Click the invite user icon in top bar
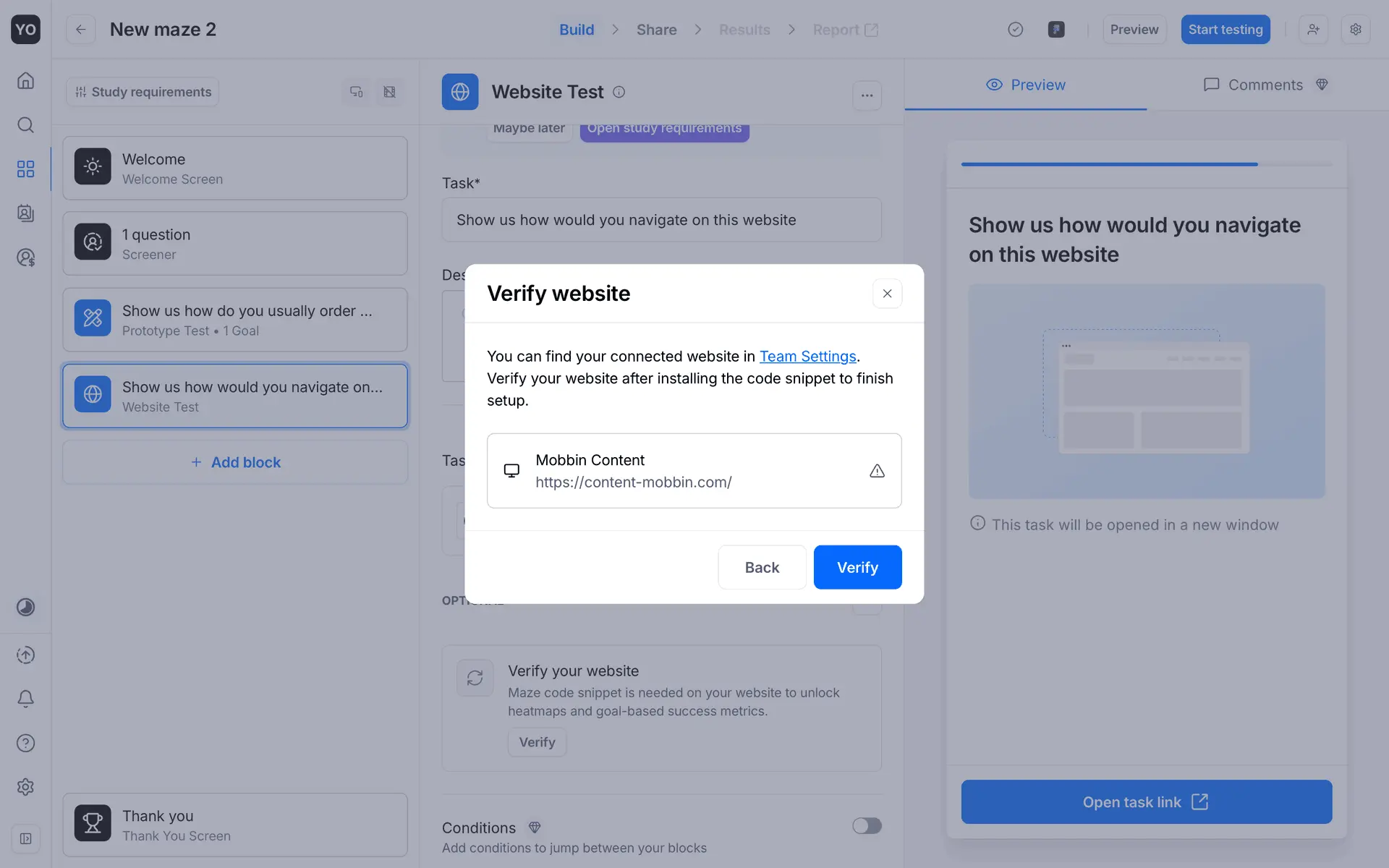1389x868 pixels. coord(1313,30)
